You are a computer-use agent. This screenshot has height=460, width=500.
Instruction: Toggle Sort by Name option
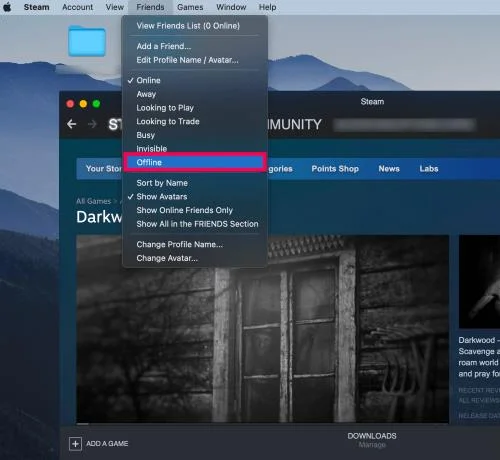(x=195, y=183)
